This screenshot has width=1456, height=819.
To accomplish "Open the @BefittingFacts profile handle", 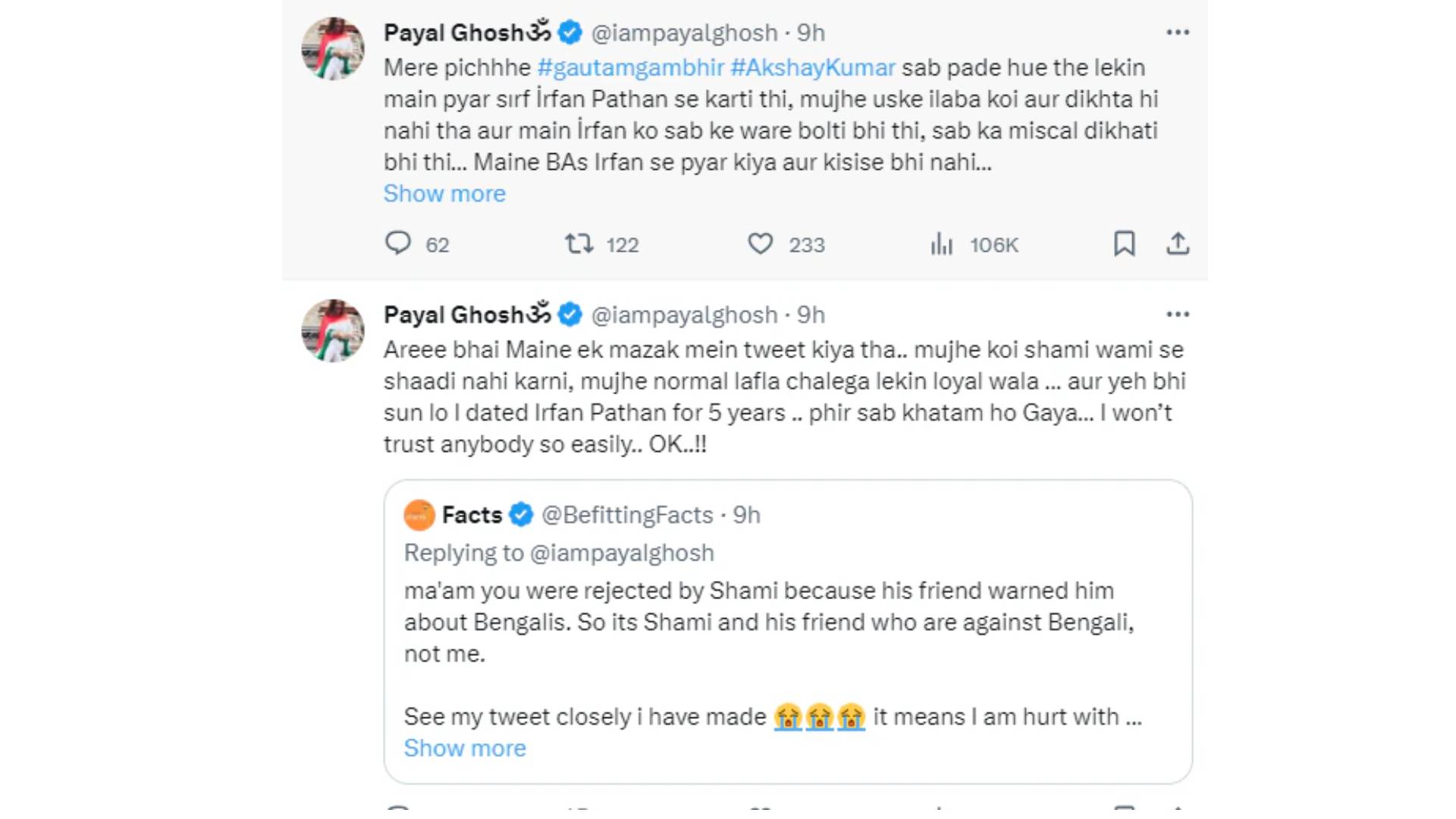I will [627, 515].
